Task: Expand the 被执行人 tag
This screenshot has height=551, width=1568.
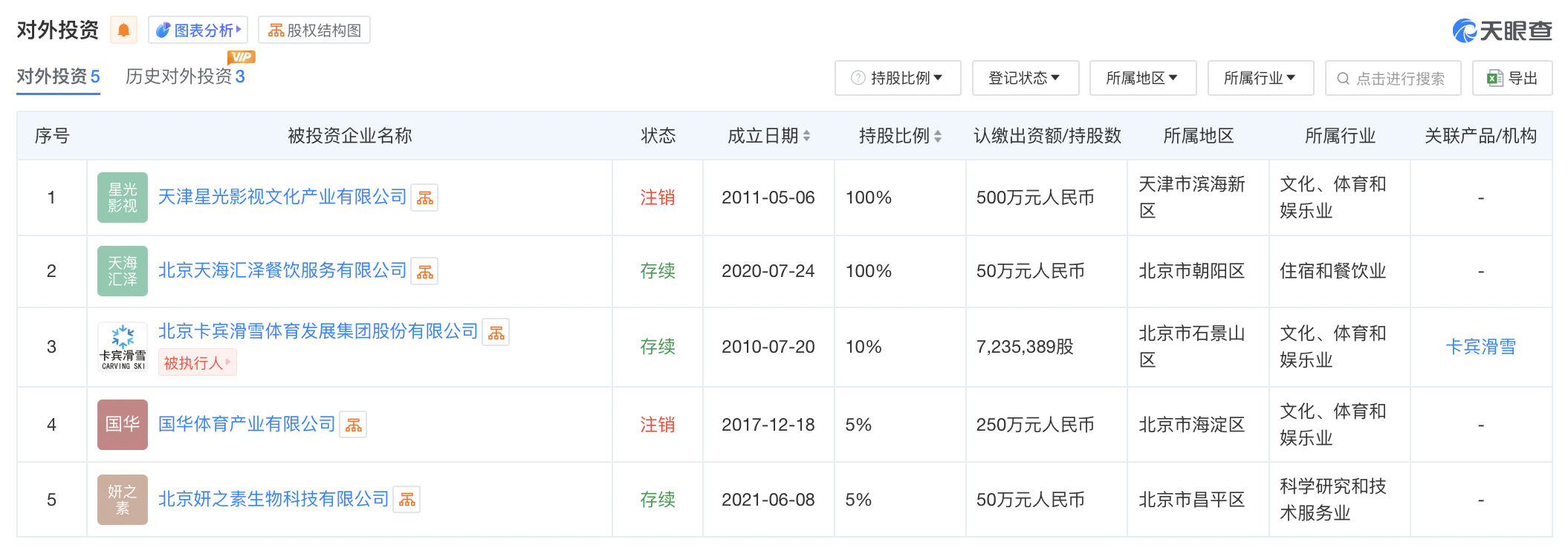Action: coord(197,362)
